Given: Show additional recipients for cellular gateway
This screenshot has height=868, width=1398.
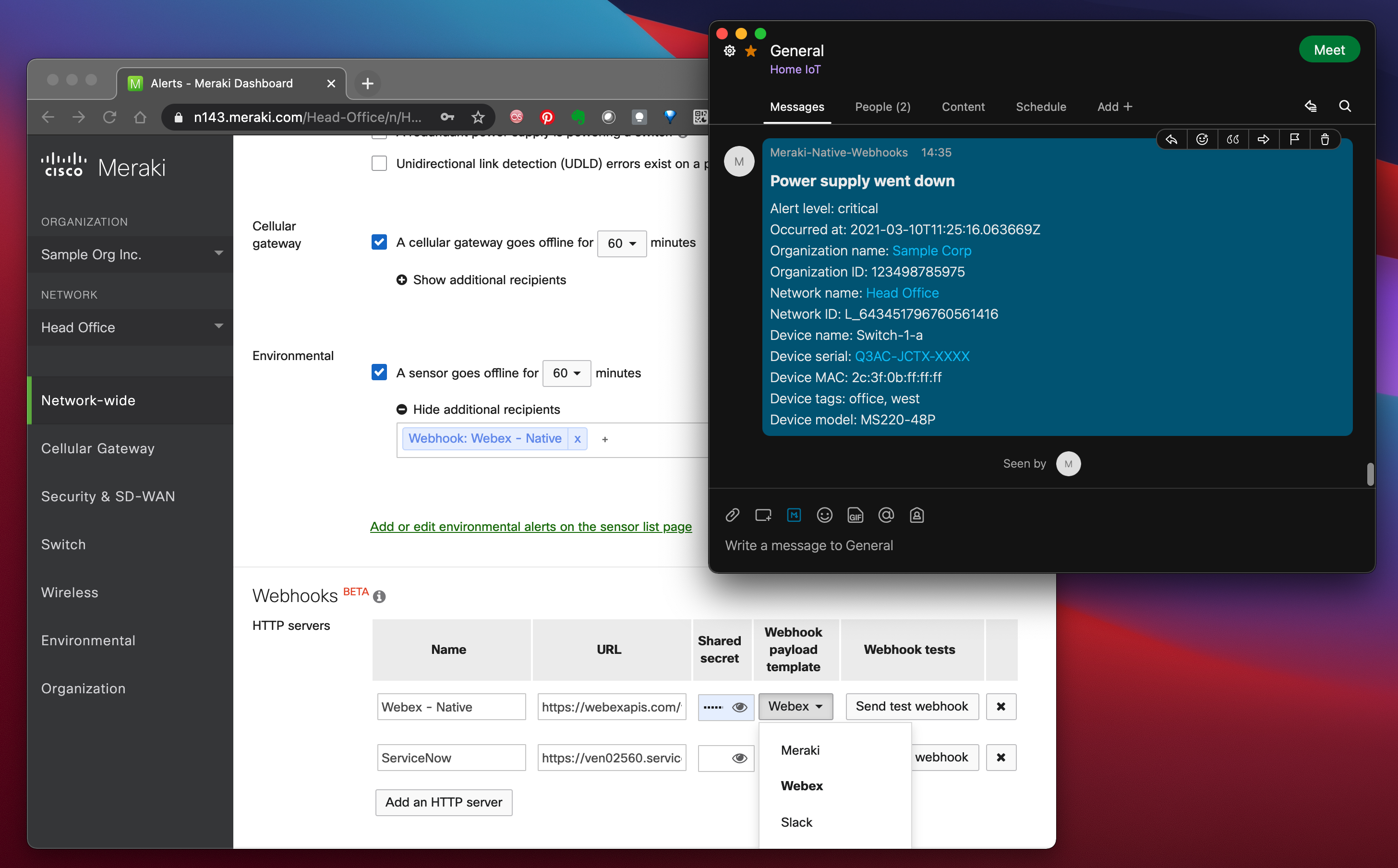Looking at the screenshot, I should click(x=481, y=279).
